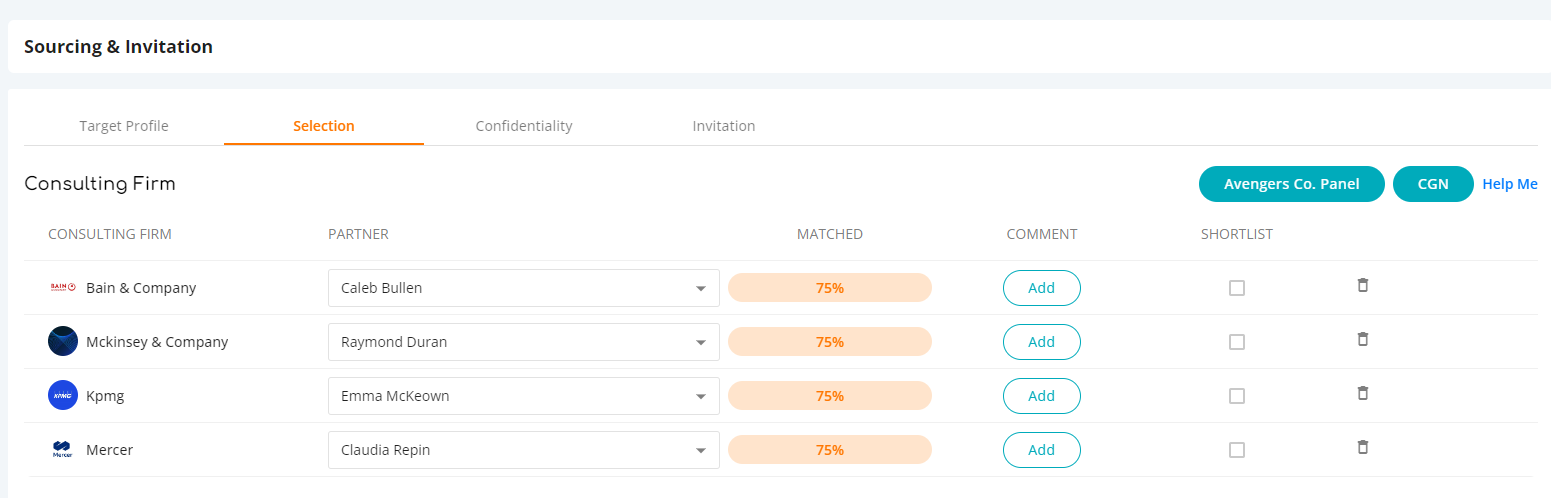
Task: Click the Kpmg logo icon
Action: pos(63,395)
